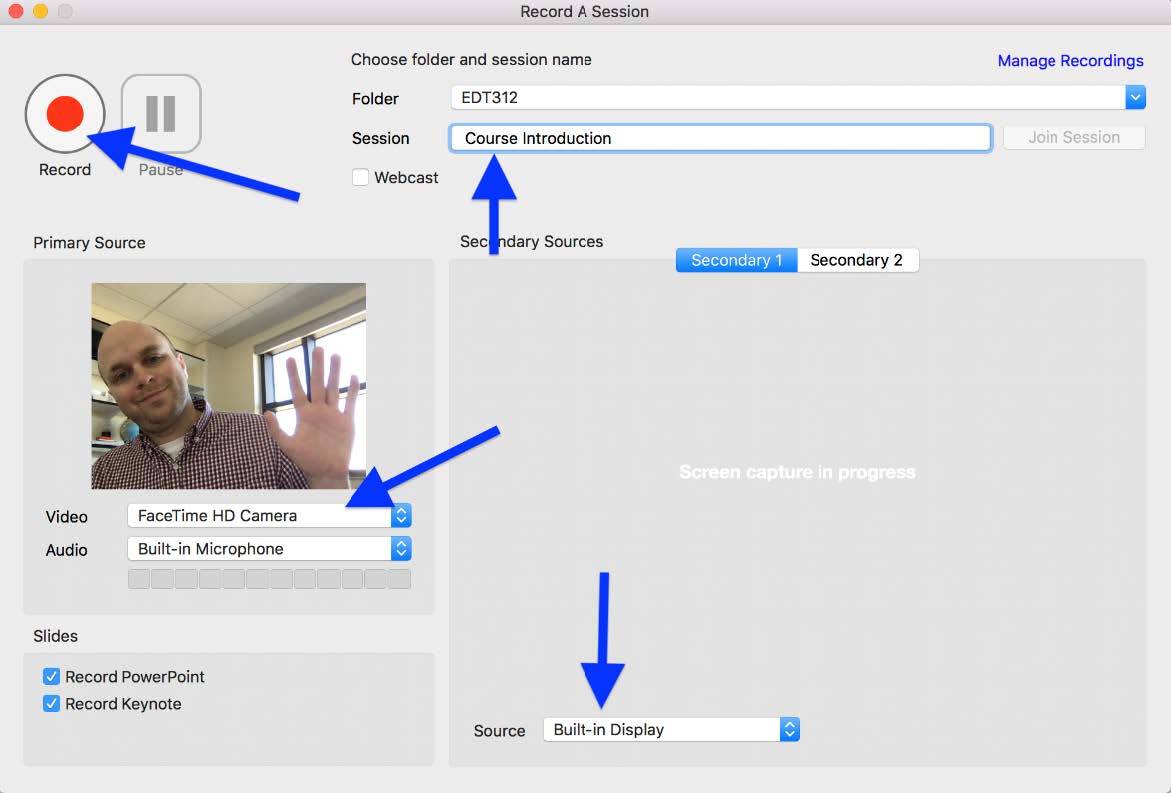1171x793 pixels.
Task: Switch to the Secondary 1 tab
Action: [736, 260]
